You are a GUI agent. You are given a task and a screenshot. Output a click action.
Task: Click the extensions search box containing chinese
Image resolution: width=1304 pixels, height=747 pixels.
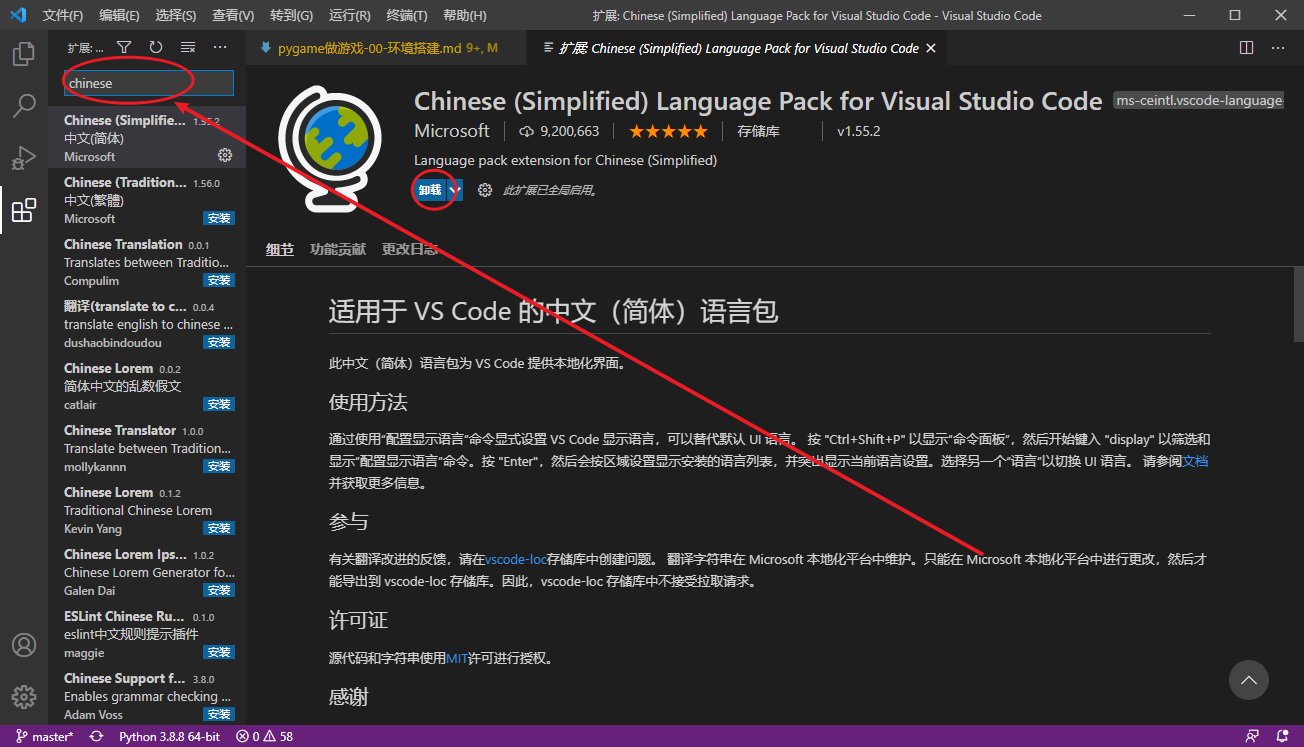[148, 83]
